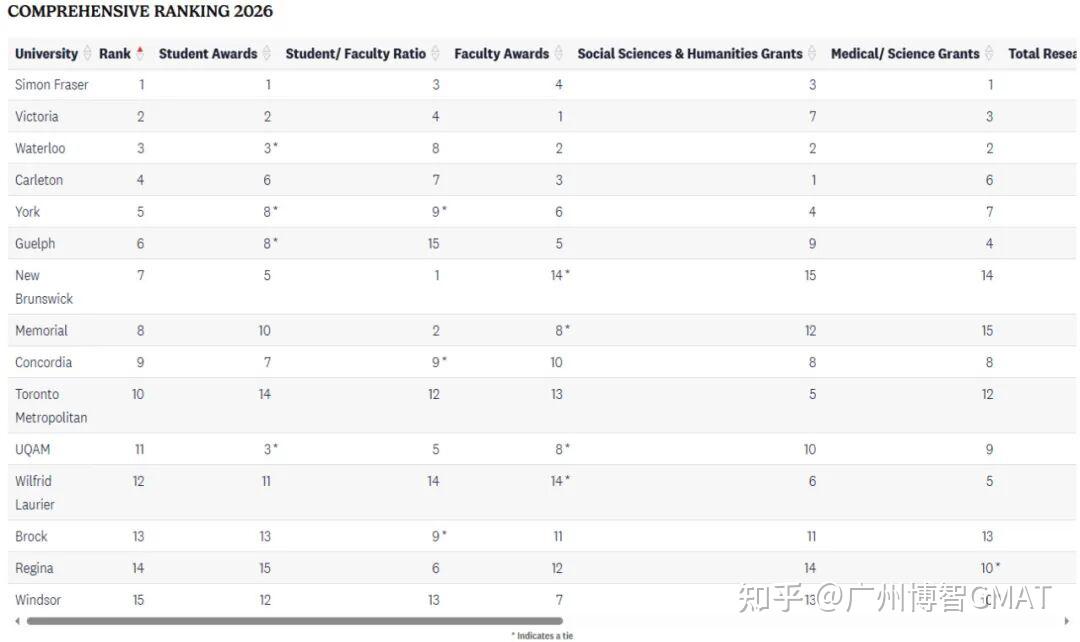Click the Faculty Awards header text

coord(501,54)
